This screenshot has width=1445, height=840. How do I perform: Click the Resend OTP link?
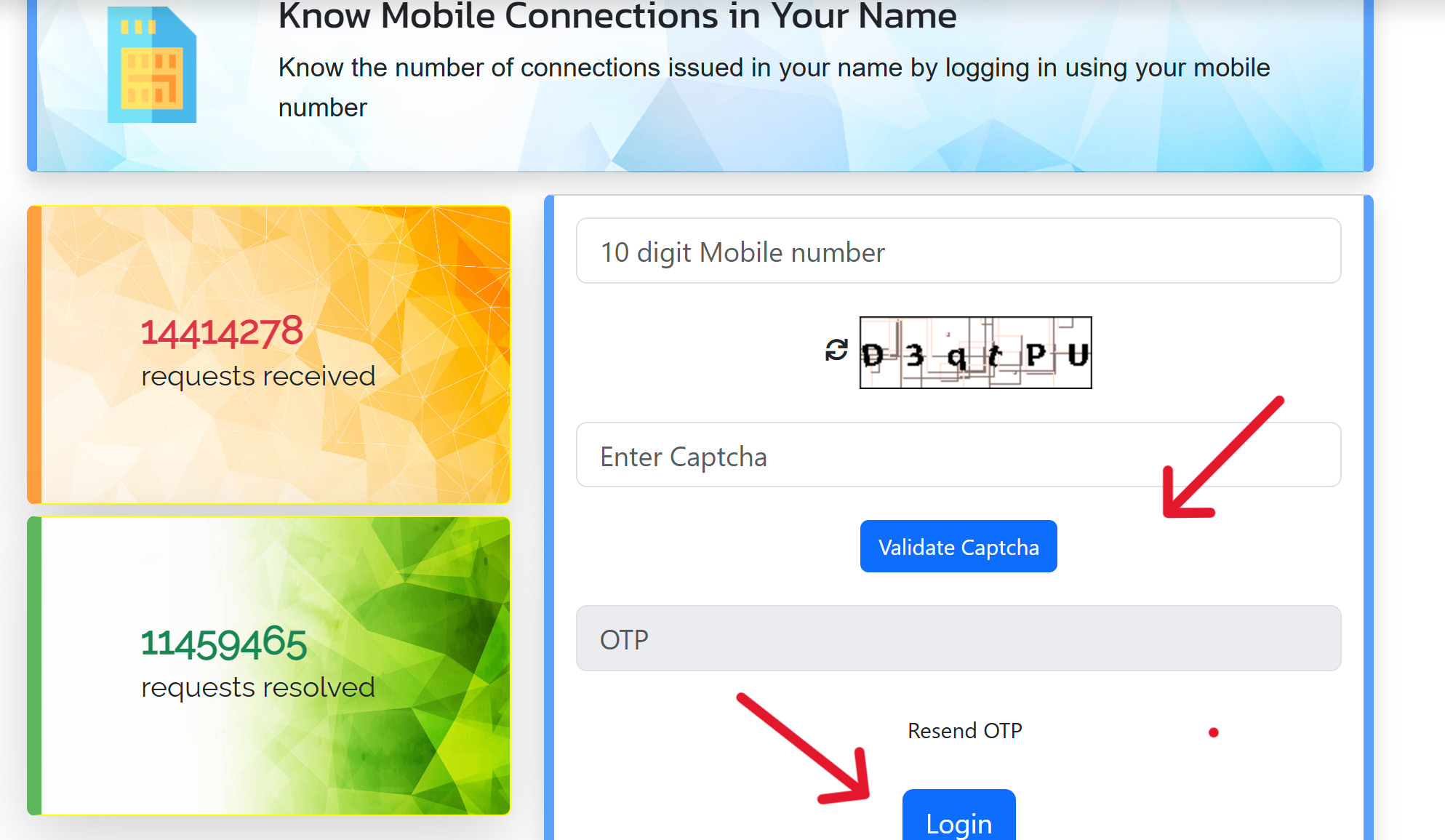tap(964, 731)
